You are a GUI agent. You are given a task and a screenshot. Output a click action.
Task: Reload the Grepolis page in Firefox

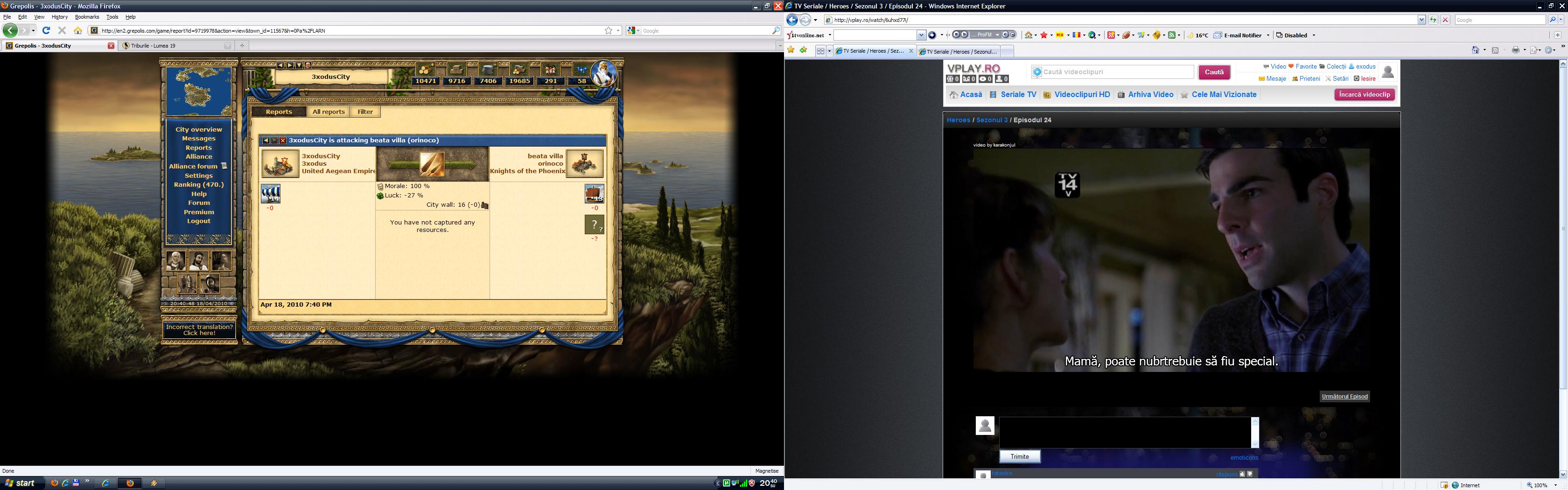[x=46, y=30]
